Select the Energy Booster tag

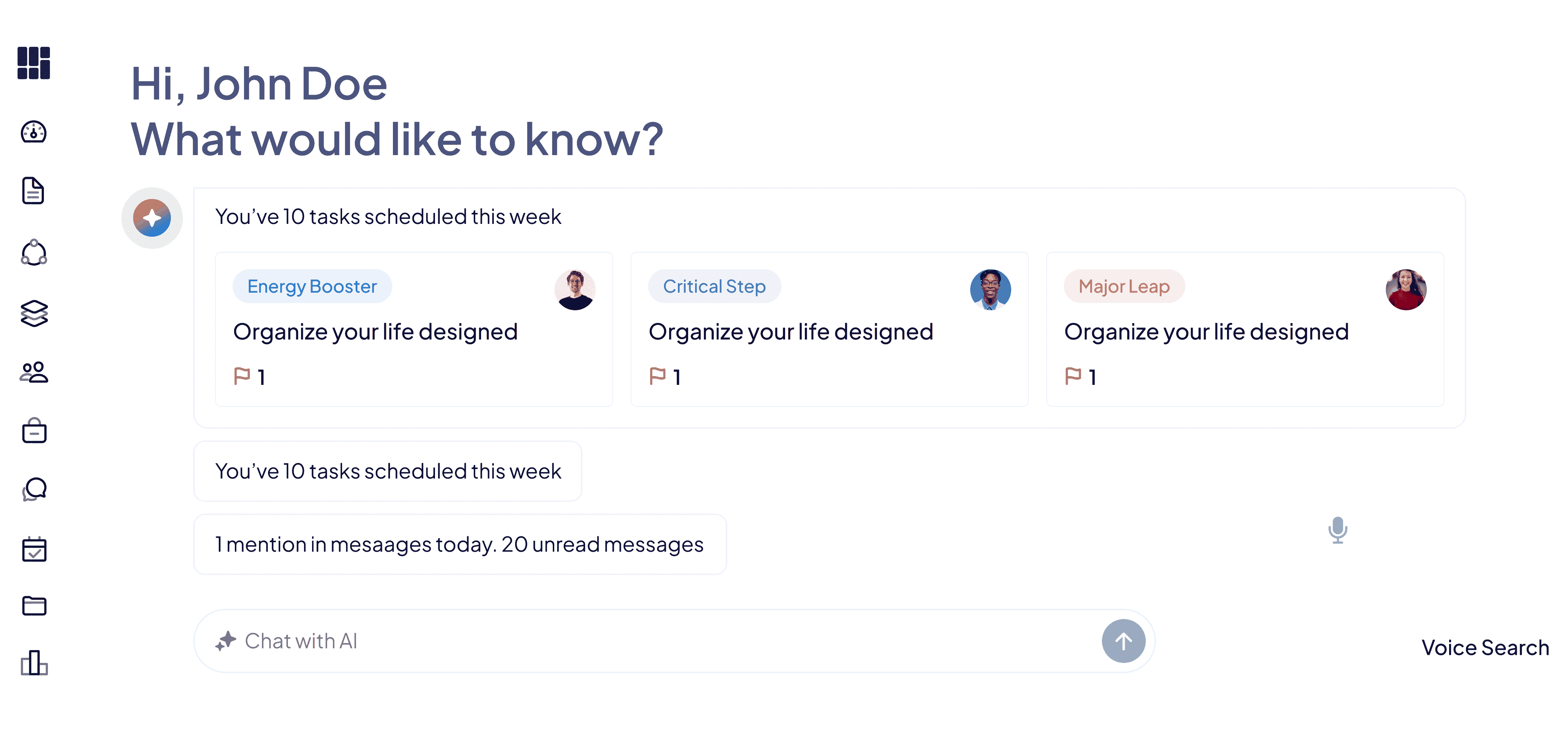click(x=312, y=286)
